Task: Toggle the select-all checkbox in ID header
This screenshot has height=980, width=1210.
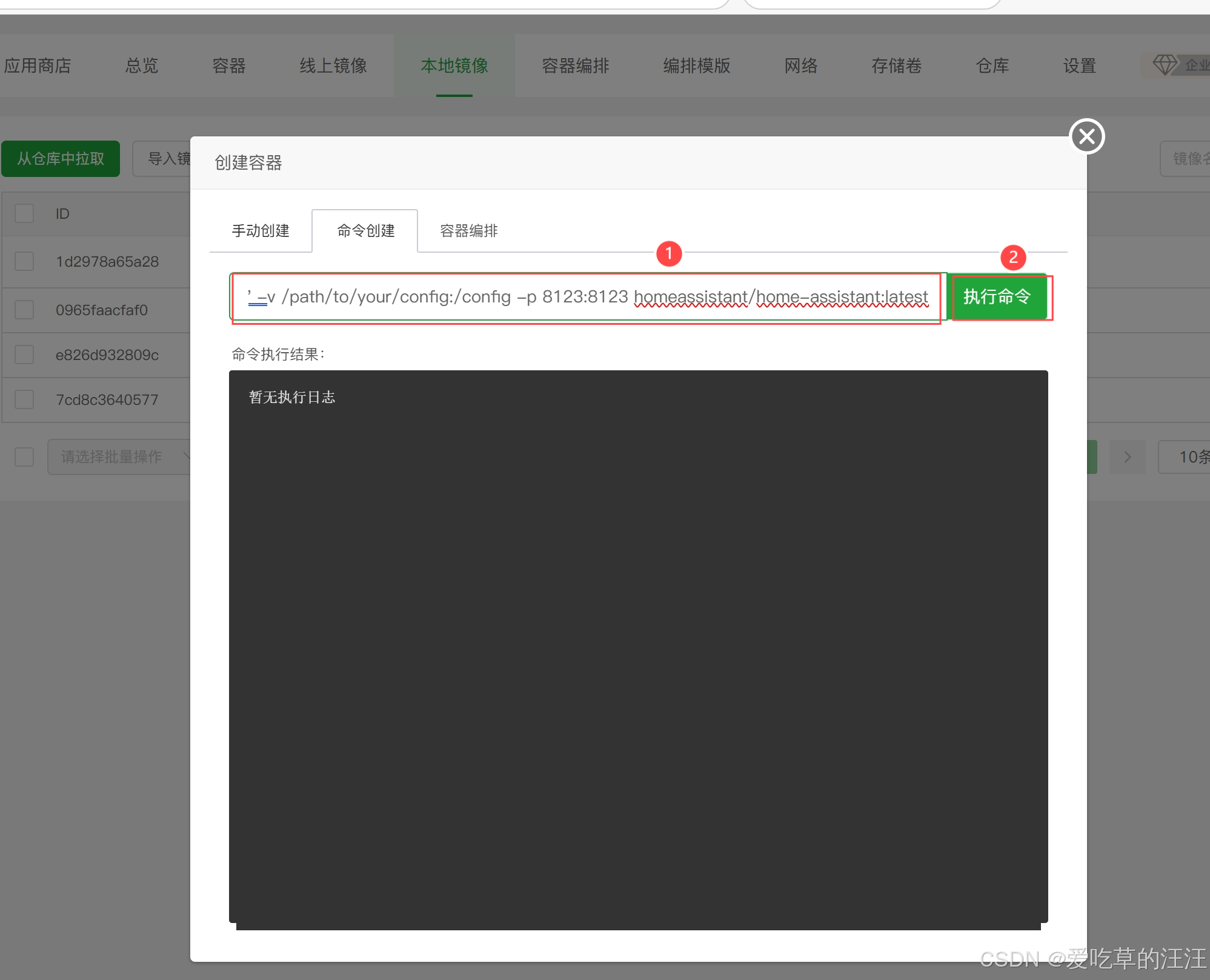Action: pyautogui.click(x=24, y=213)
